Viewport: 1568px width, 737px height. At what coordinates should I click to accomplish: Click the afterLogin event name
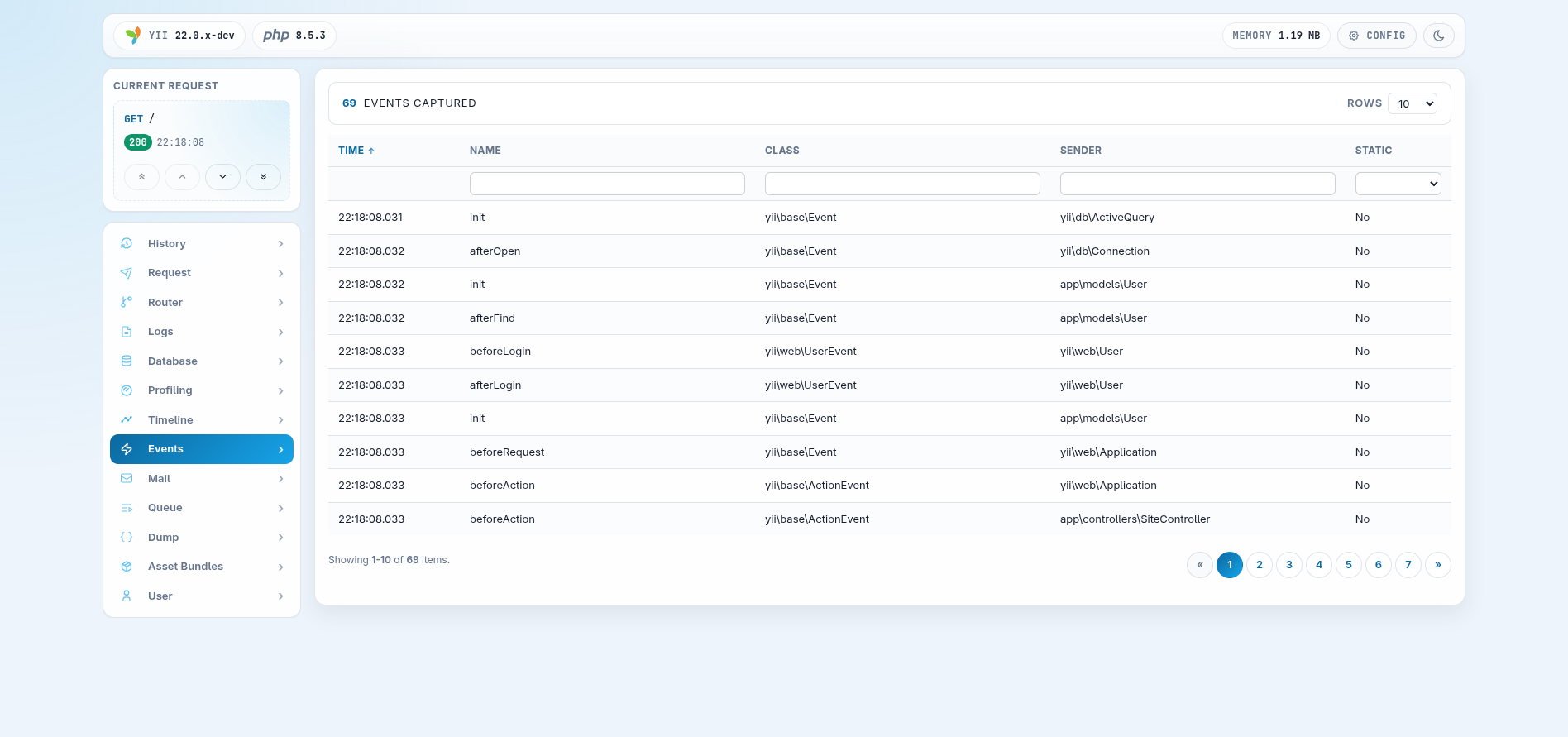(x=495, y=385)
